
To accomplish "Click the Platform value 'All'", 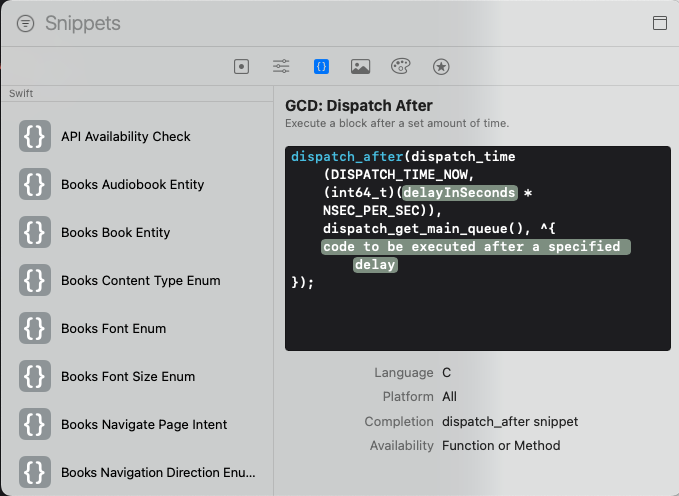I will (x=449, y=396).
